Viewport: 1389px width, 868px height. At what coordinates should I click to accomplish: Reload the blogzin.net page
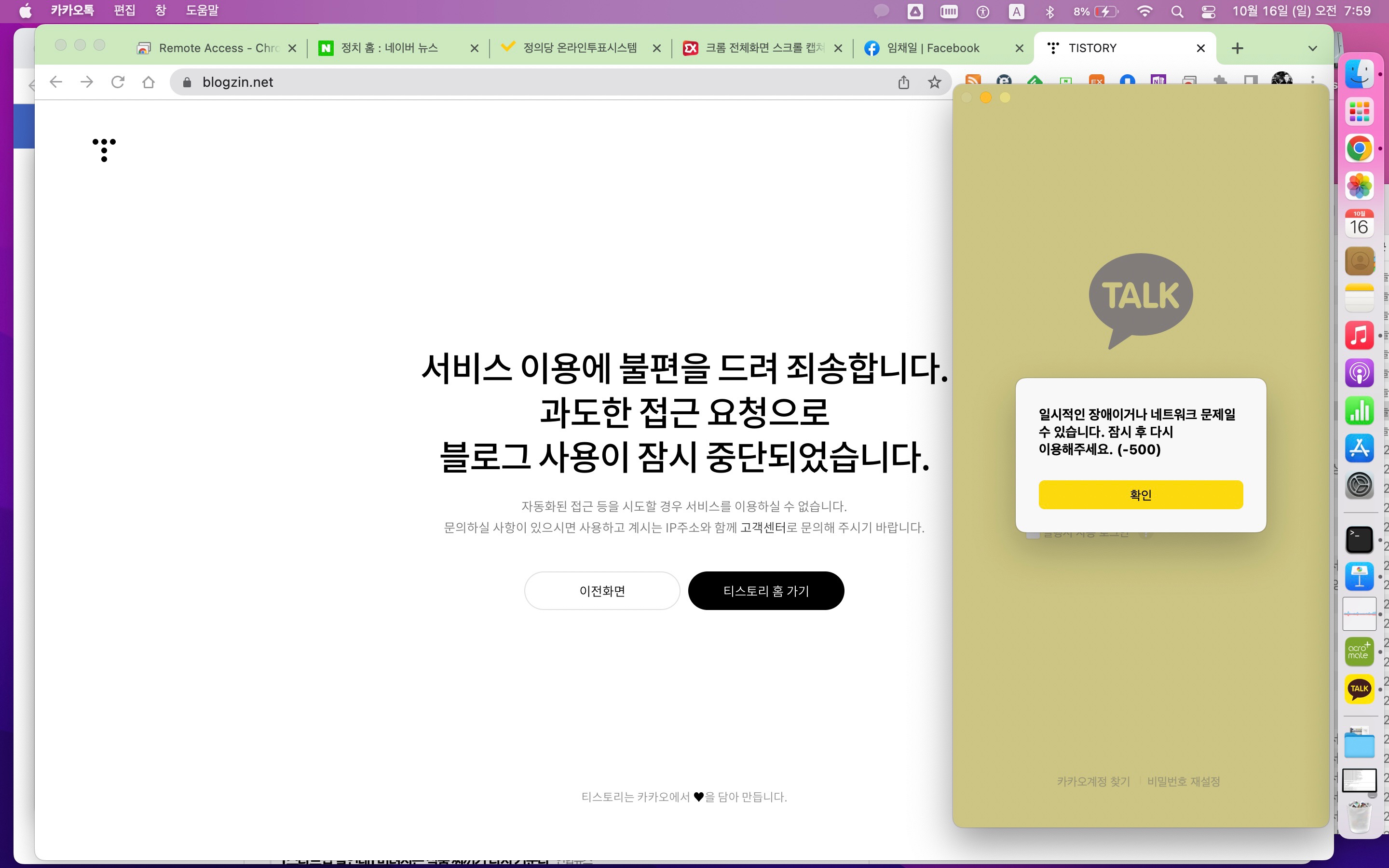(118, 82)
